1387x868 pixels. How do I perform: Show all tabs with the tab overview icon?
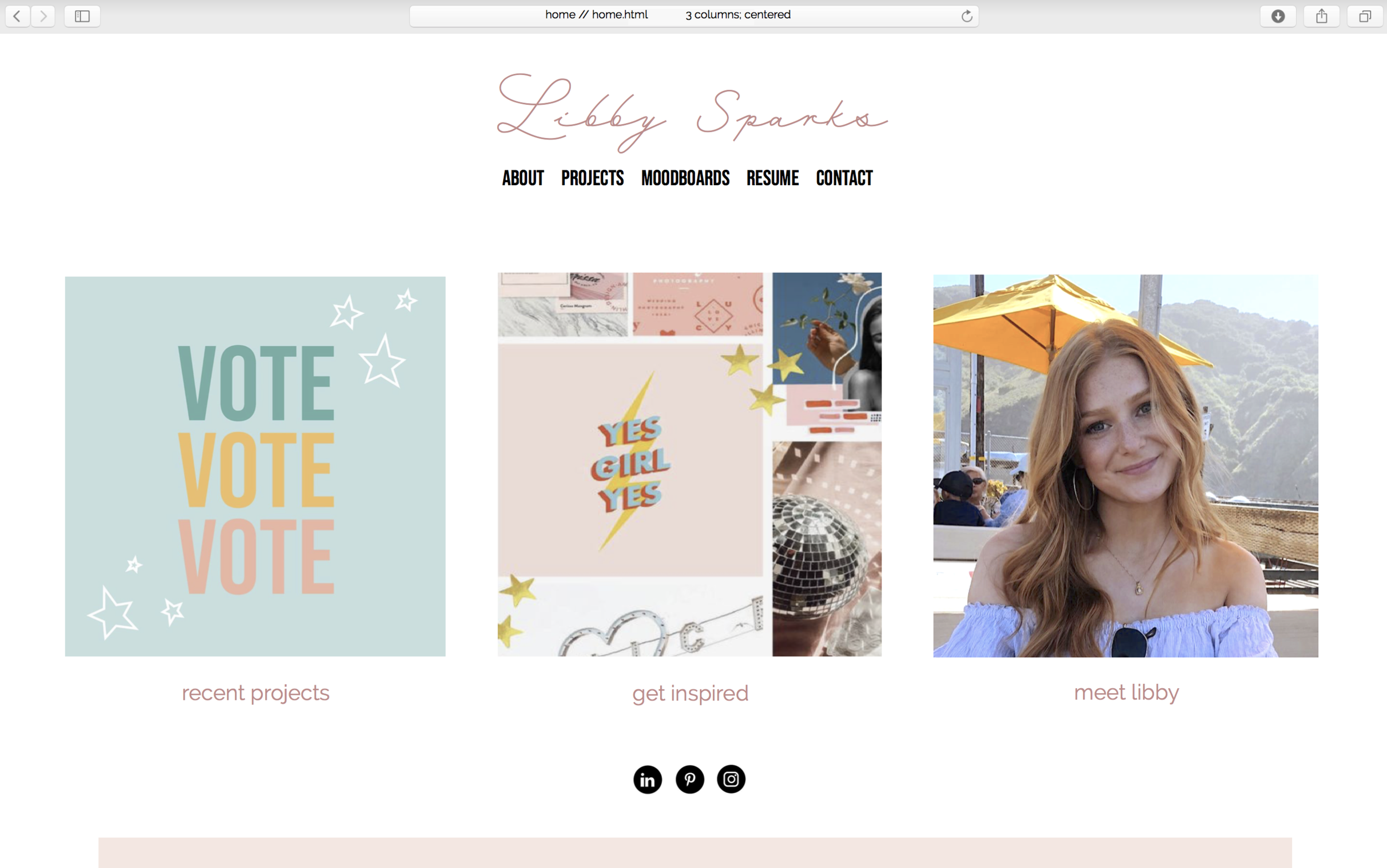(1365, 16)
